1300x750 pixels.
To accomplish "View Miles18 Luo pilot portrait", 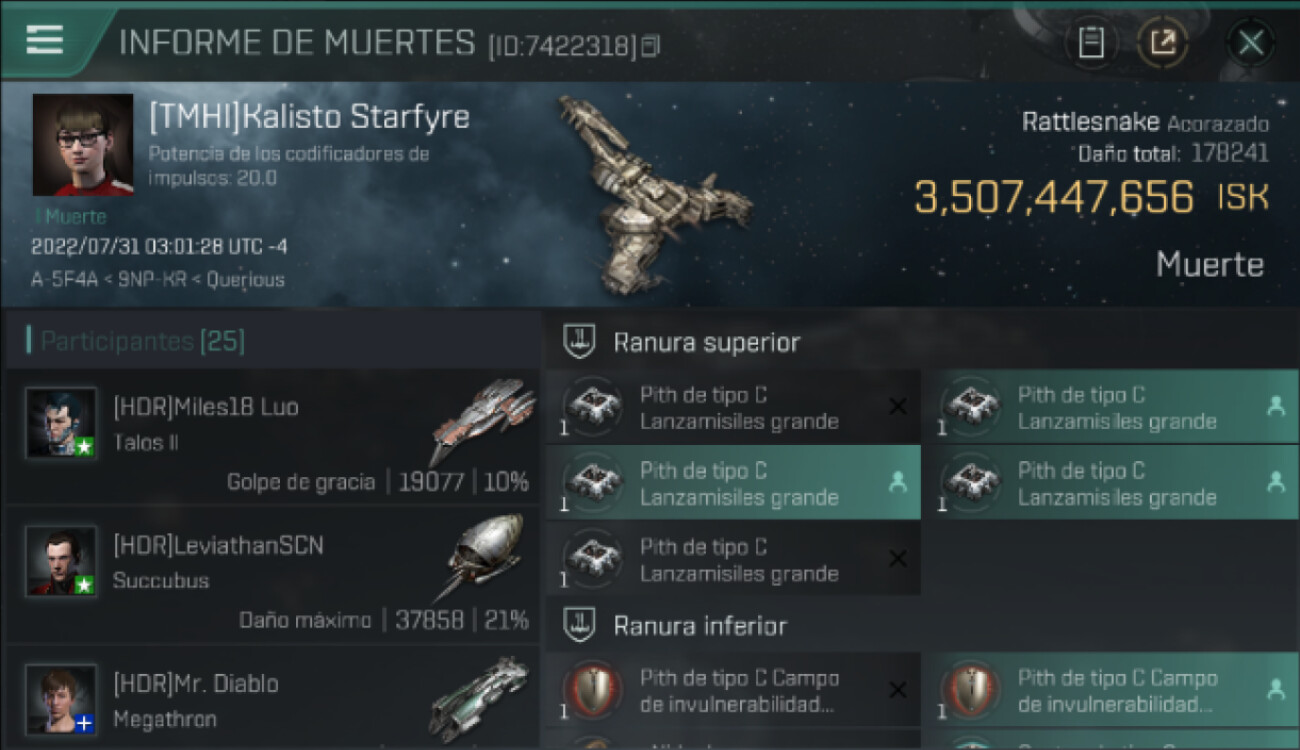I will (x=61, y=422).
